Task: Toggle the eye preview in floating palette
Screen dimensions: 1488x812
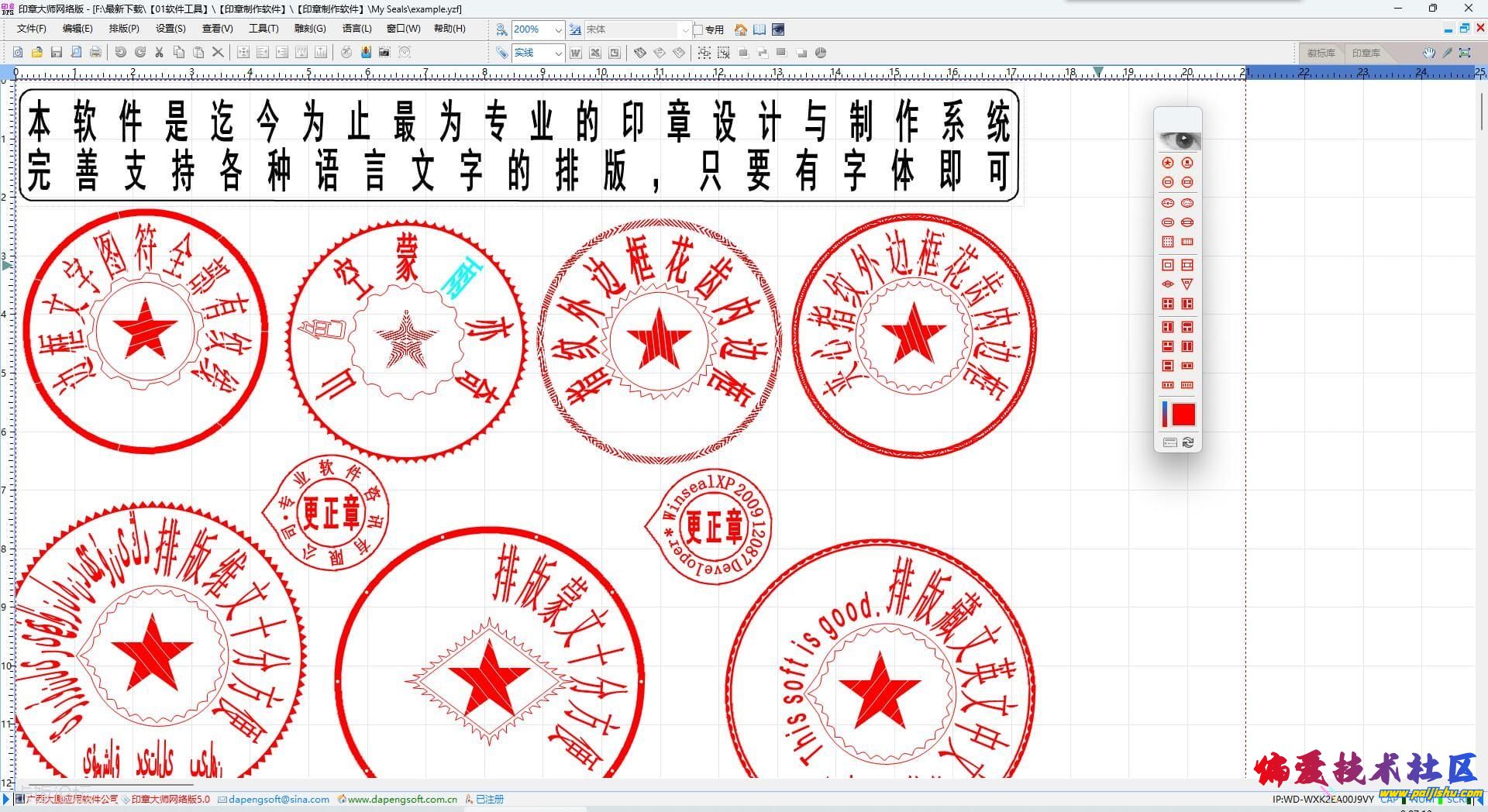Action: (x=1178, y=140)
